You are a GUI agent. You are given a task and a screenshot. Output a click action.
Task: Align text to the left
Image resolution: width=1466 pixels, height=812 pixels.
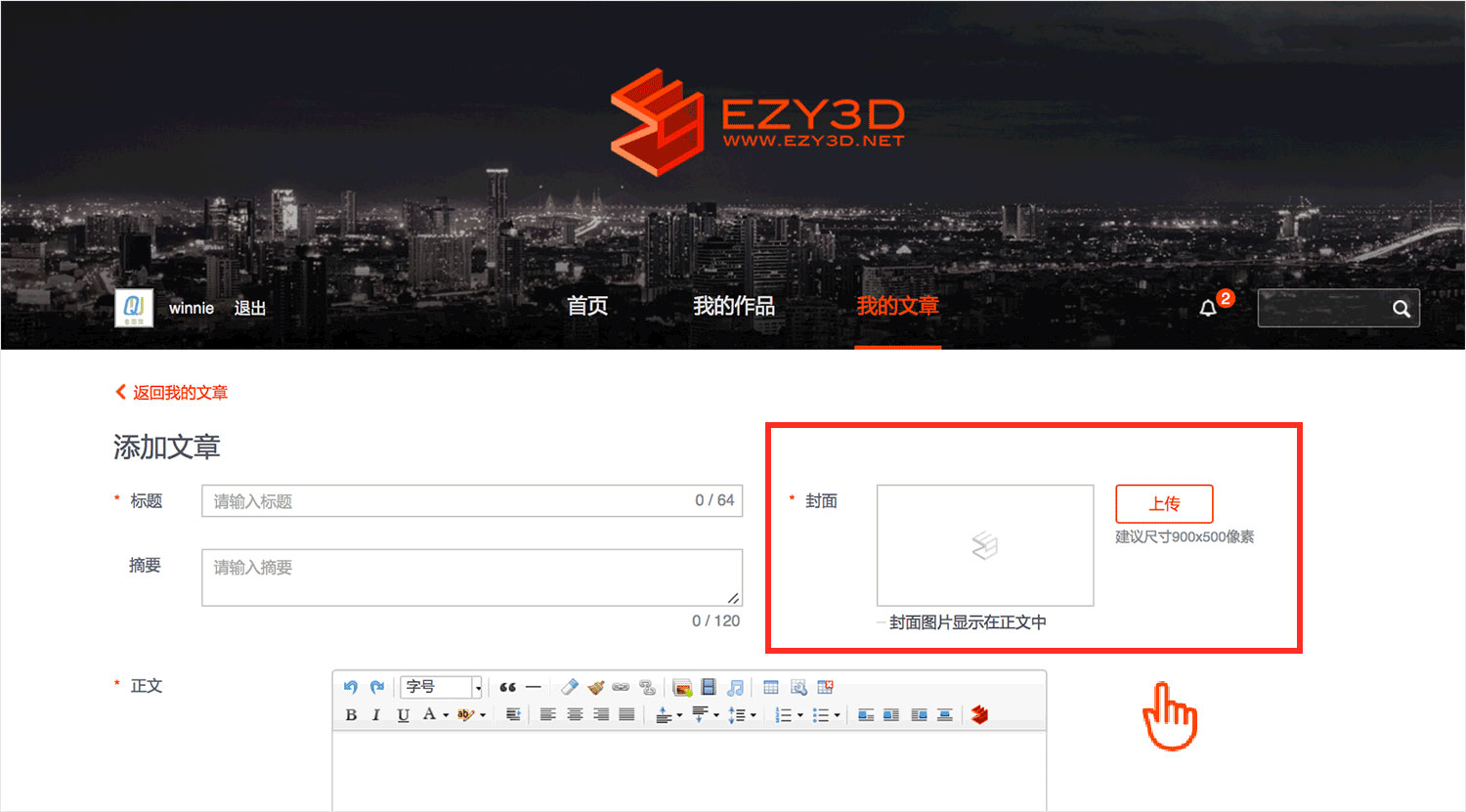pyautogui.click(x=547, y=715)
